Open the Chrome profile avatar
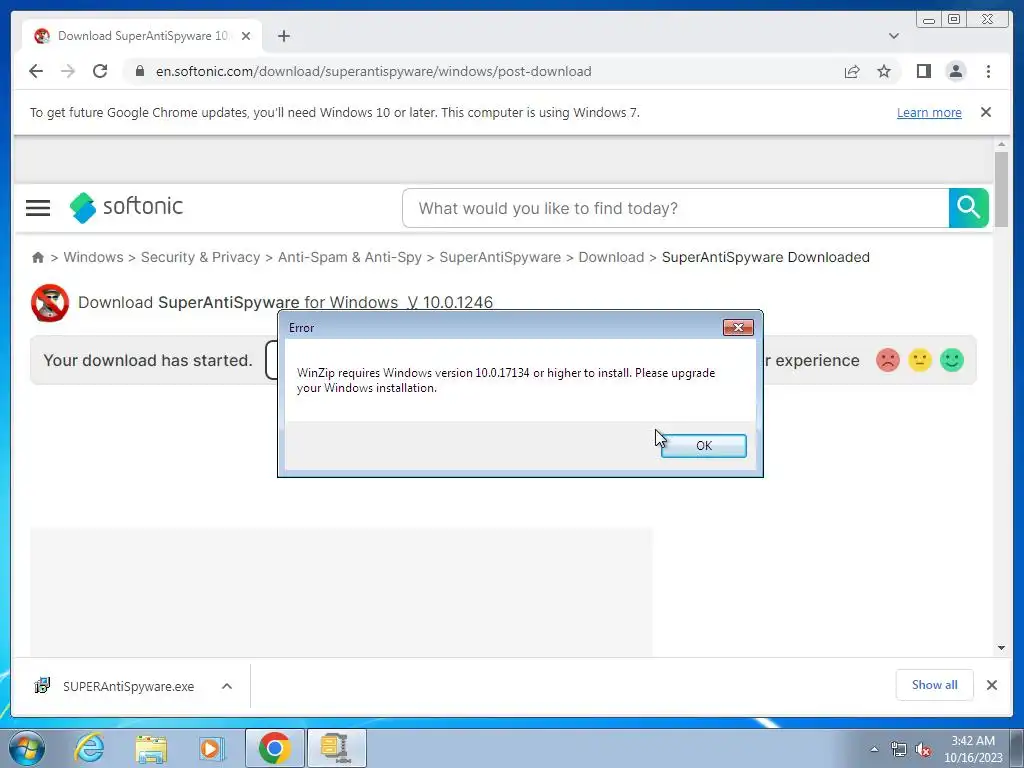This screenshot has height=768, width=1024. point(955,71)
